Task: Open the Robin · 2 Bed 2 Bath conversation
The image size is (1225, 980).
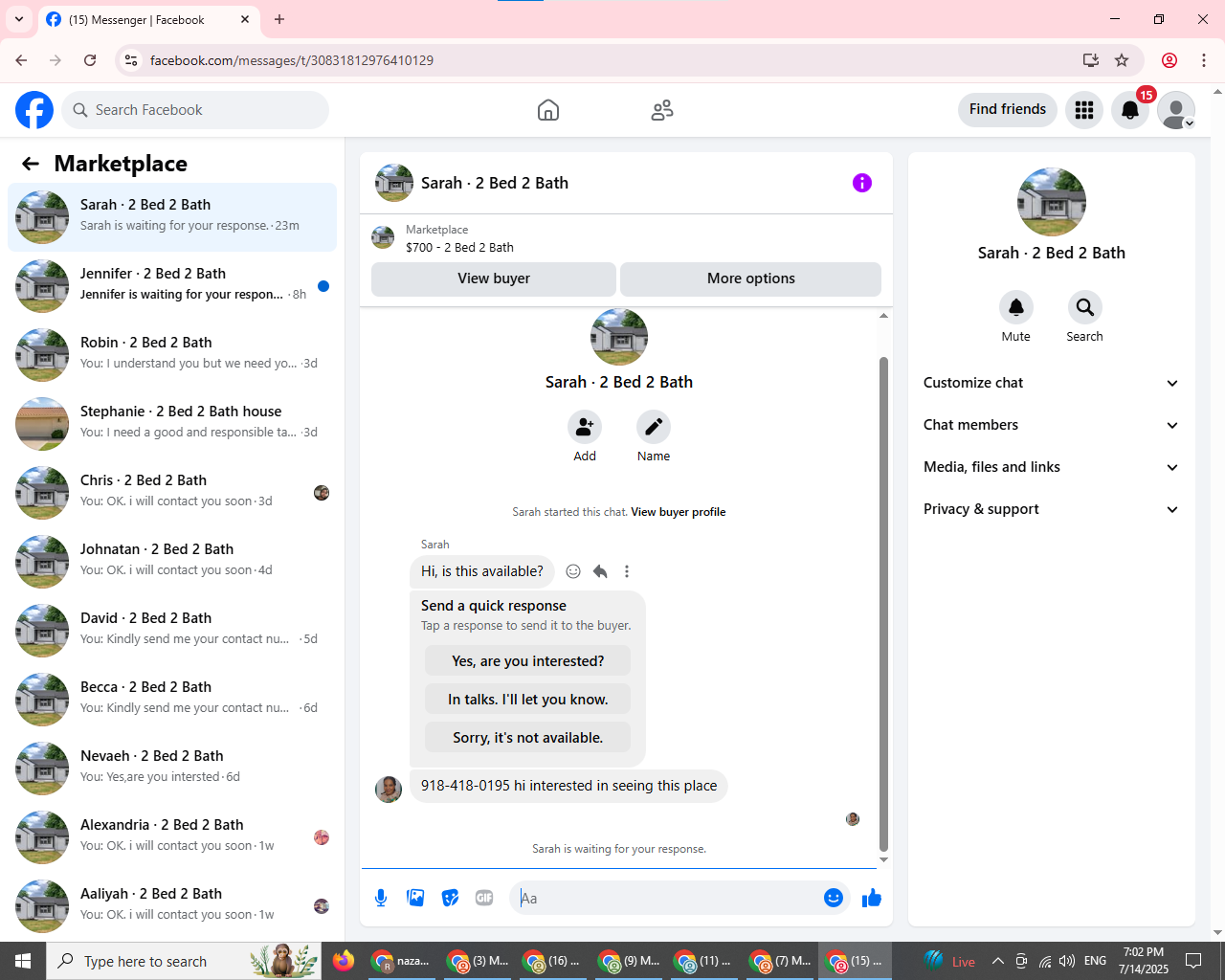Action: [172, 355]
